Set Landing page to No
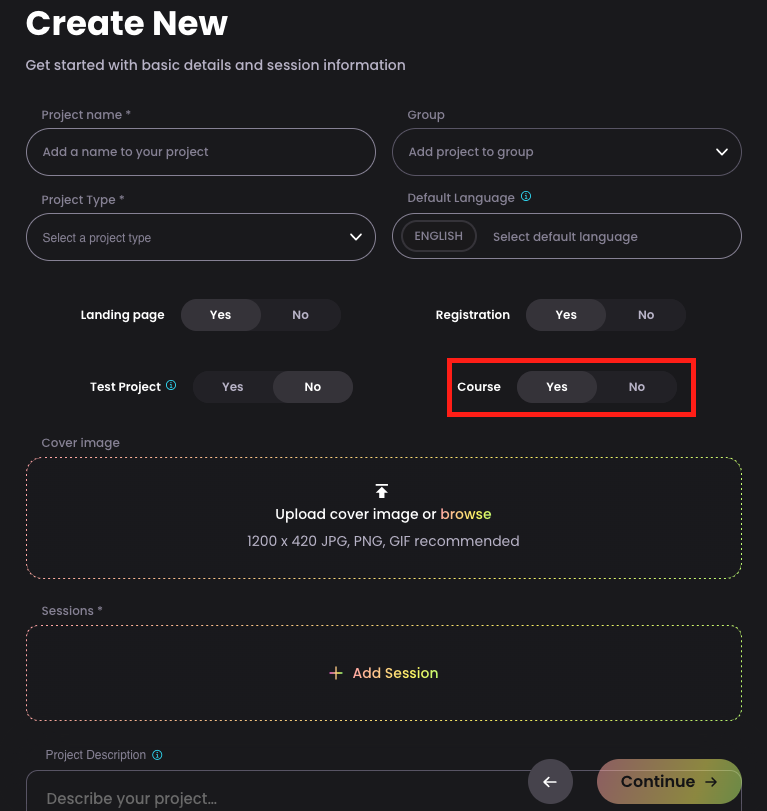Image resolution: width=767 pixels, height=811 pixels. pos(300,315)
